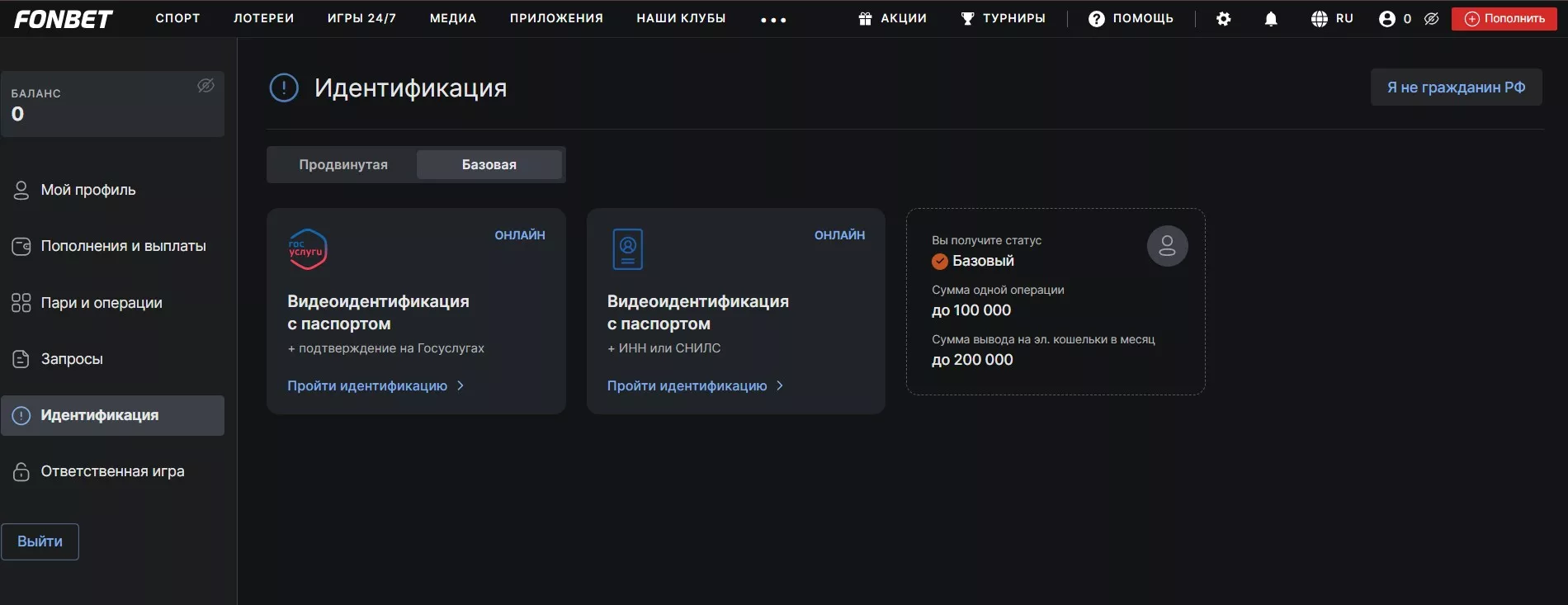Click '+ ИНН или СНИЛС' text
The image size is (1568, 605).
pyautogui.click(x=664, y=348)
